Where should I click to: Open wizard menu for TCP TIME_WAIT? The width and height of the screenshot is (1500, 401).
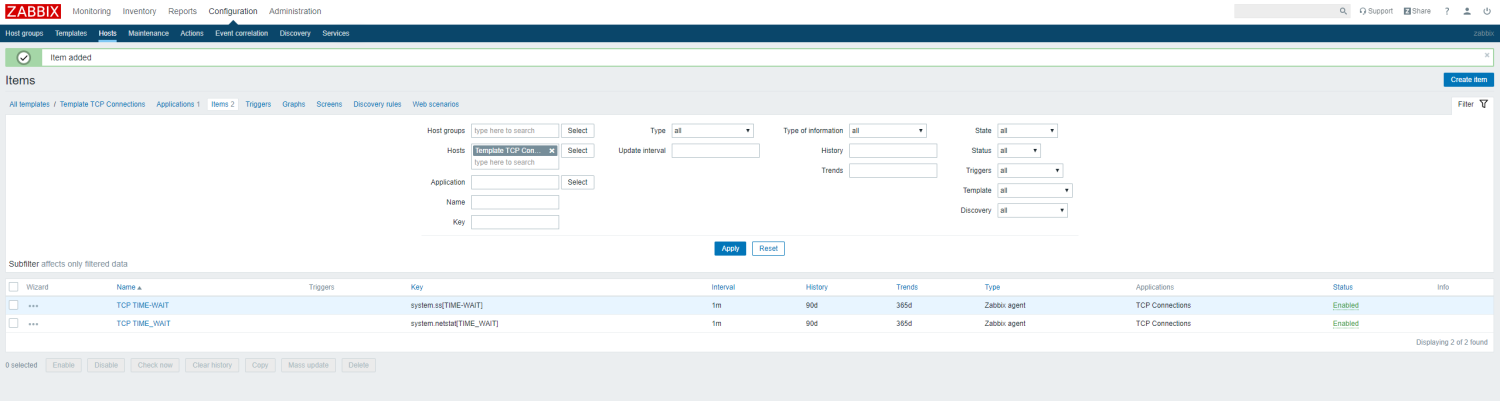click(x=34, y=324)
